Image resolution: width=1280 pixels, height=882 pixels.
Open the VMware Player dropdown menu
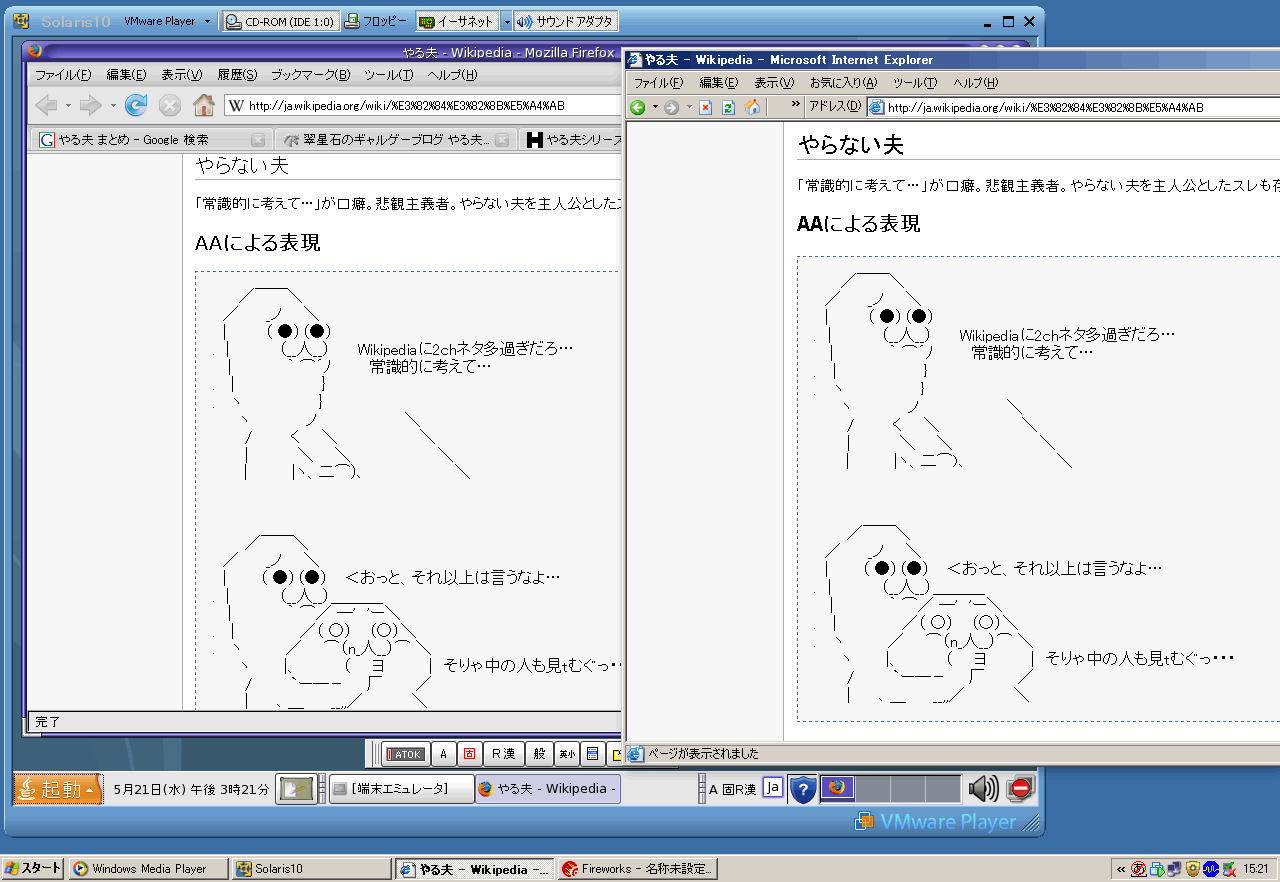click(168, 21)
